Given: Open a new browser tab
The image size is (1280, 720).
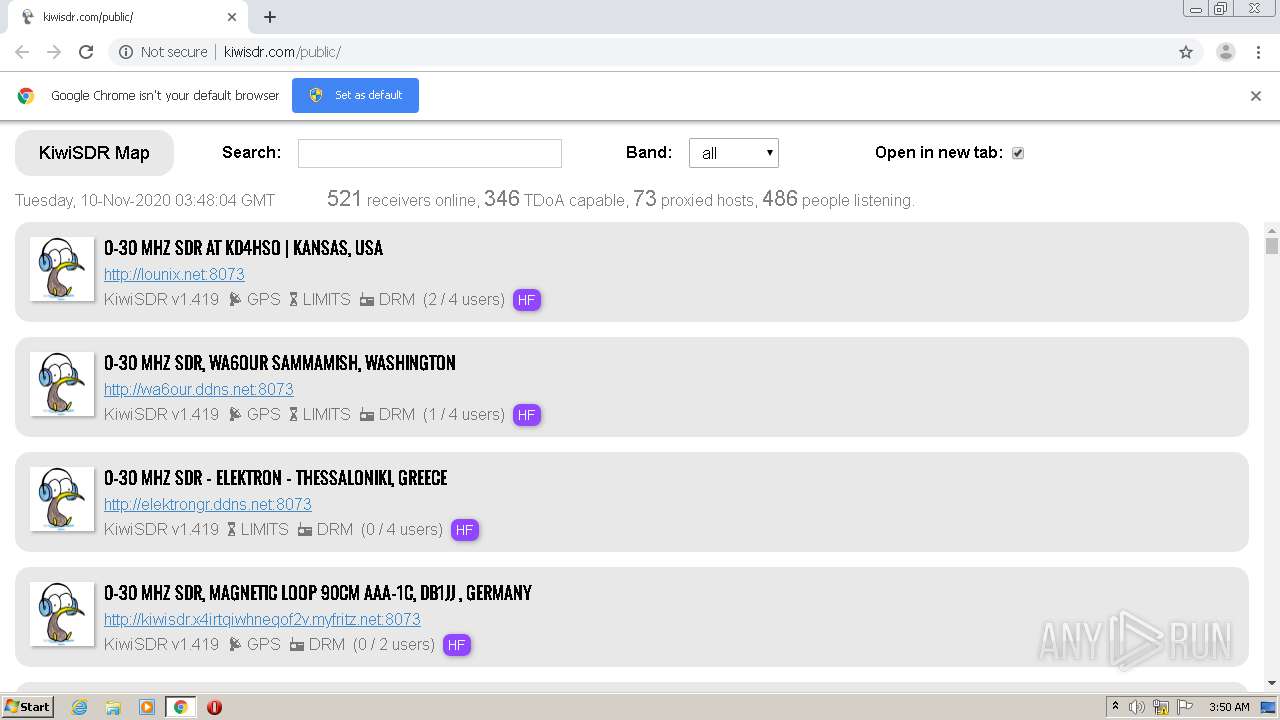Looking at the screenshot, I should [x=270, y=17].
